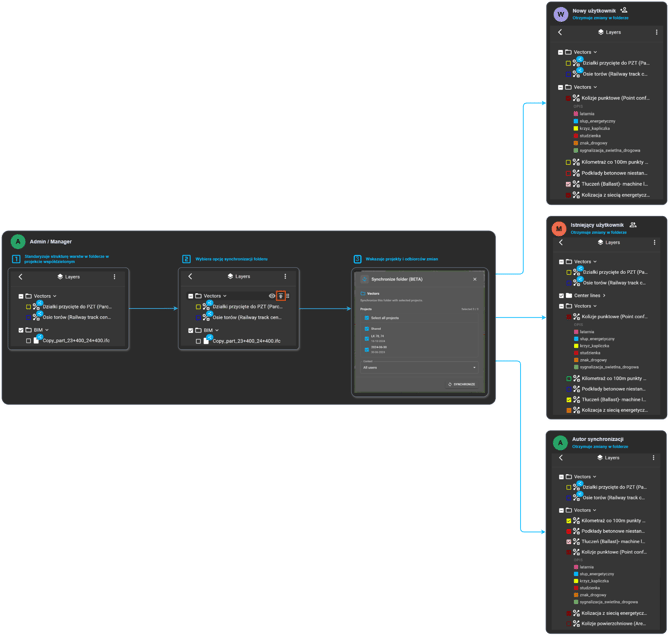The height and width of the screenshot is (637, 670).
Task: Collapse first Vectors folder in Nowy użytkownik panel
Action: [x=595, y=52]
